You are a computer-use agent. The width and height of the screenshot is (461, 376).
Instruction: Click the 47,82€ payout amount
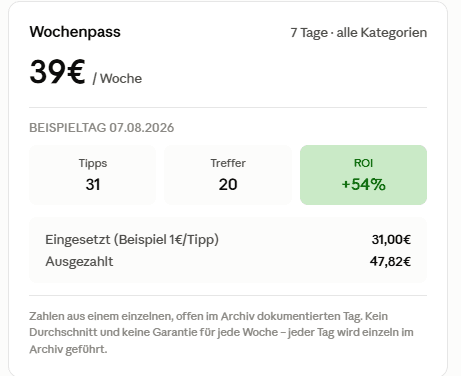(x=390, y=261)
